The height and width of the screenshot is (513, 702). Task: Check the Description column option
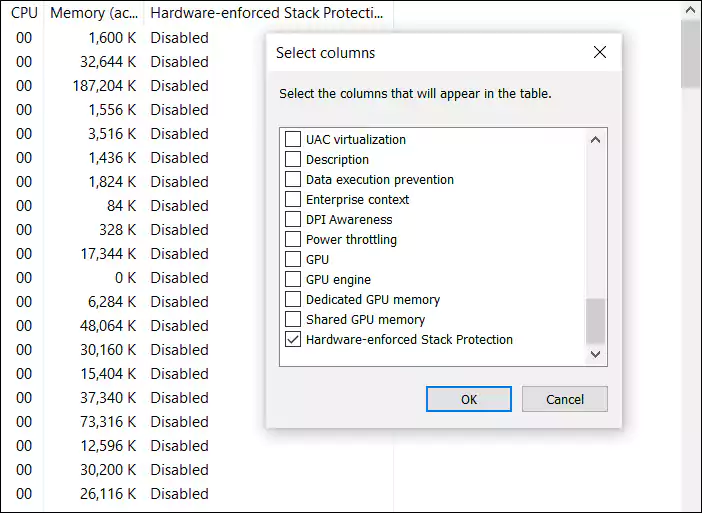293,159
